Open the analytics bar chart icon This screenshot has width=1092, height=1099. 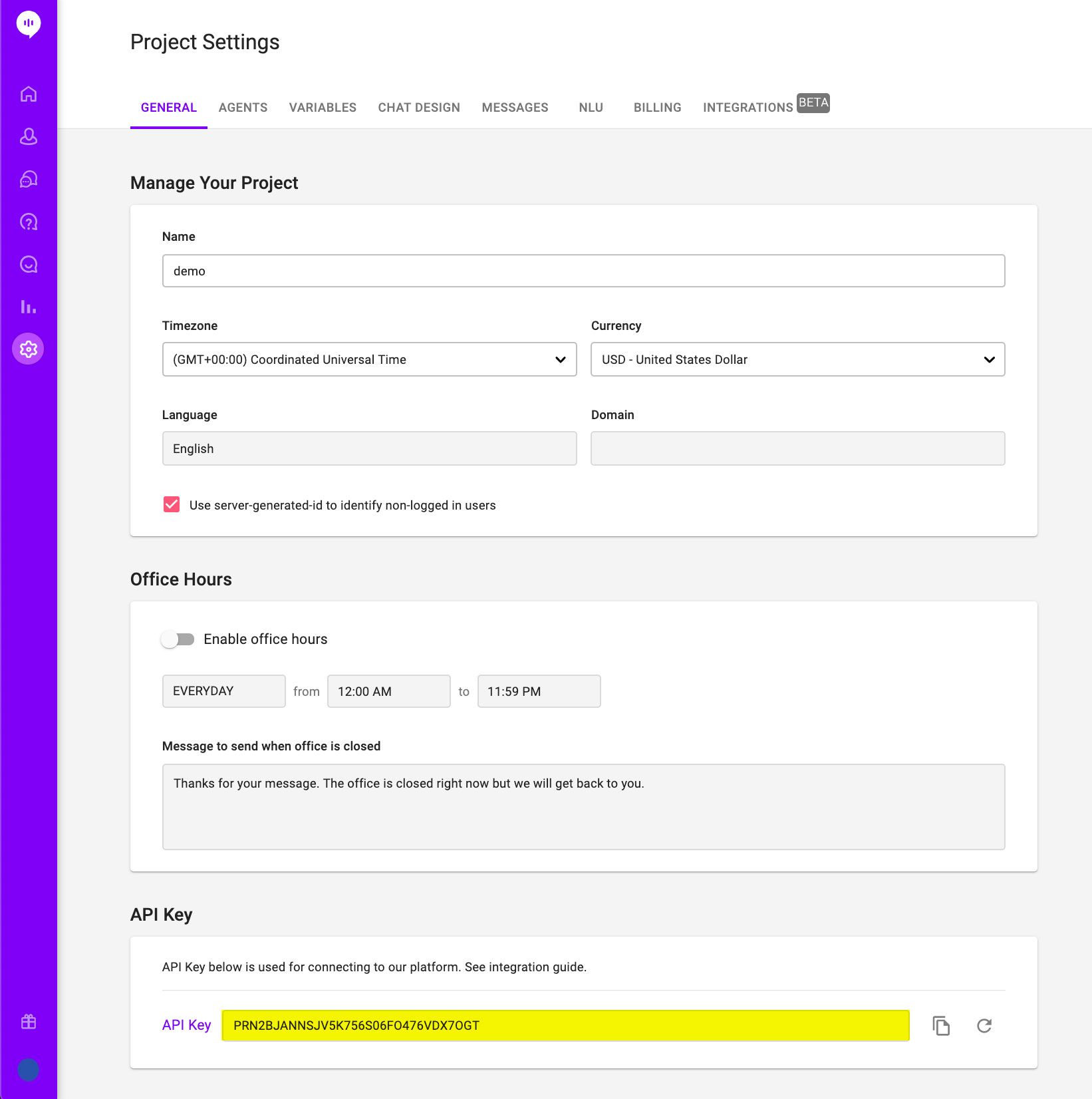point(29,307)
